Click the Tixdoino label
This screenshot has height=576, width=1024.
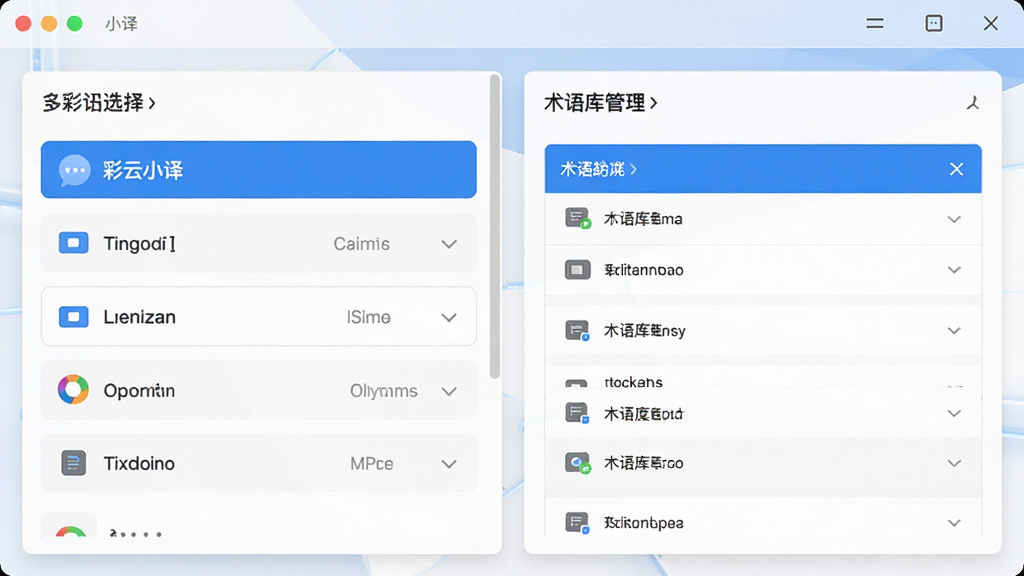[x=139, y=464]
